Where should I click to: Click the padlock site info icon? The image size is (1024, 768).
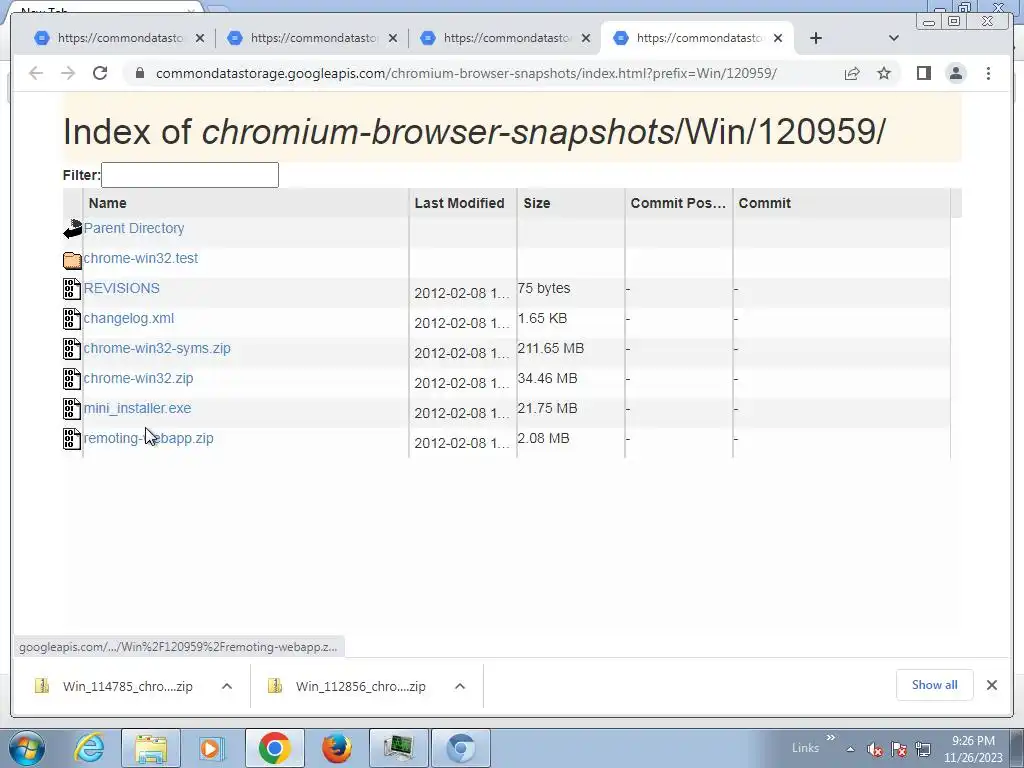pos(139,73)
